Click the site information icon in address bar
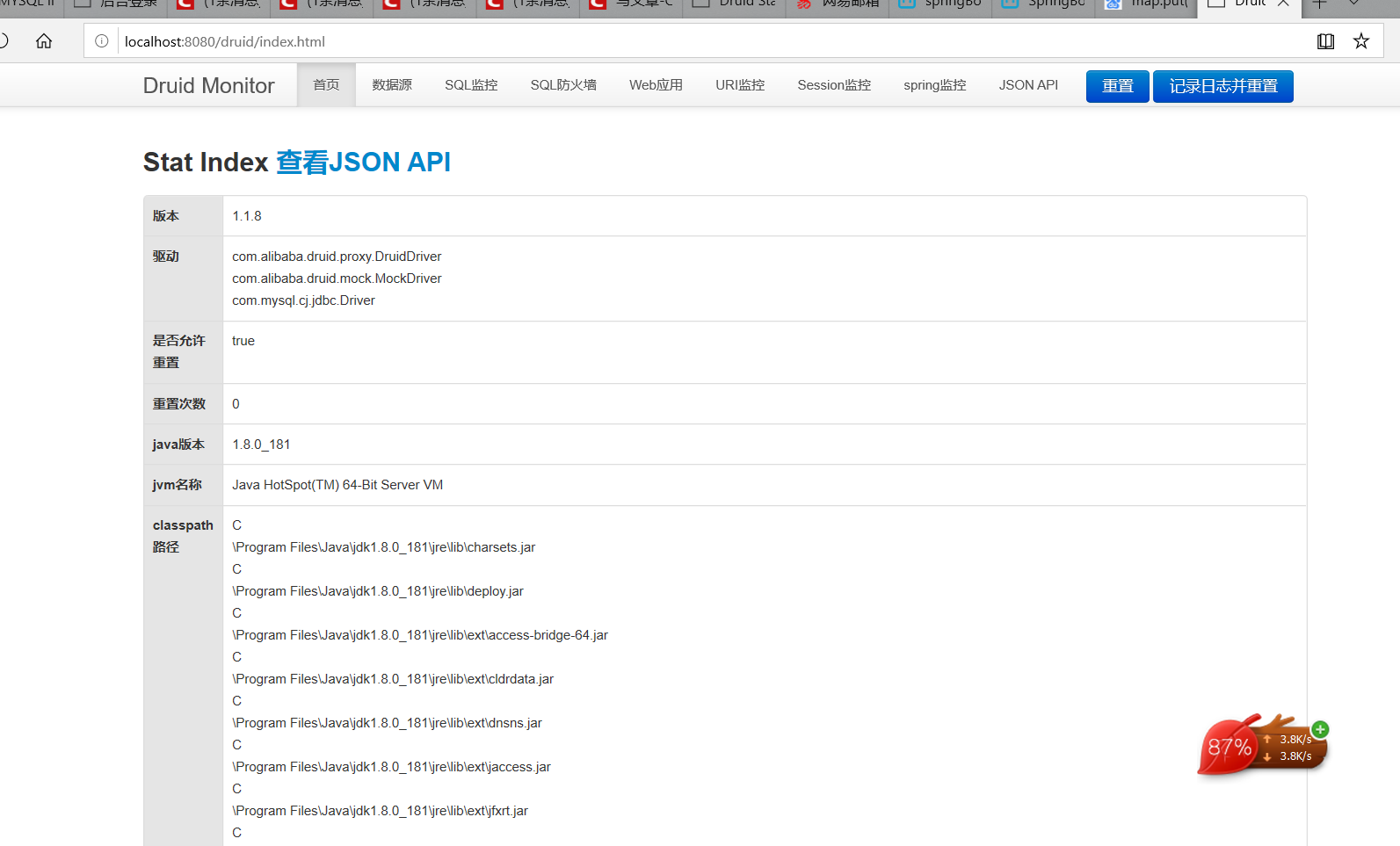This screenshot has width=1400, height=846. pos(102,41)
